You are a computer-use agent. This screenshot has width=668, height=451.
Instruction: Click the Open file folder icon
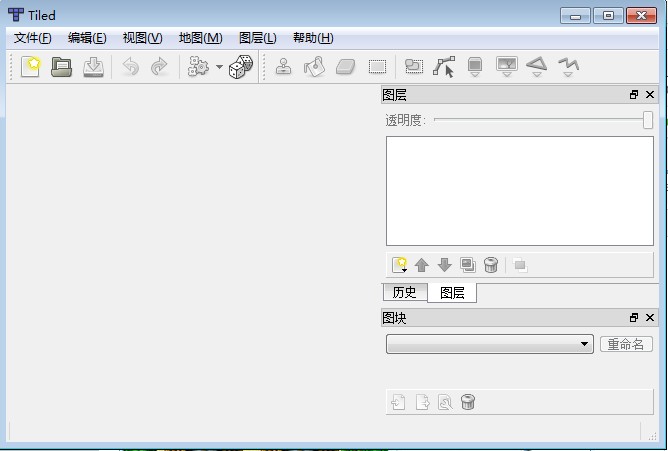pyautogui.click(x=62, y=67)
